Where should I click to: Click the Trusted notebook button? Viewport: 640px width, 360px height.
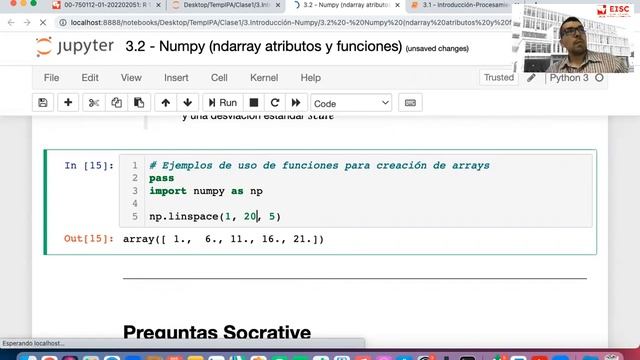click(x=499, y=78)
